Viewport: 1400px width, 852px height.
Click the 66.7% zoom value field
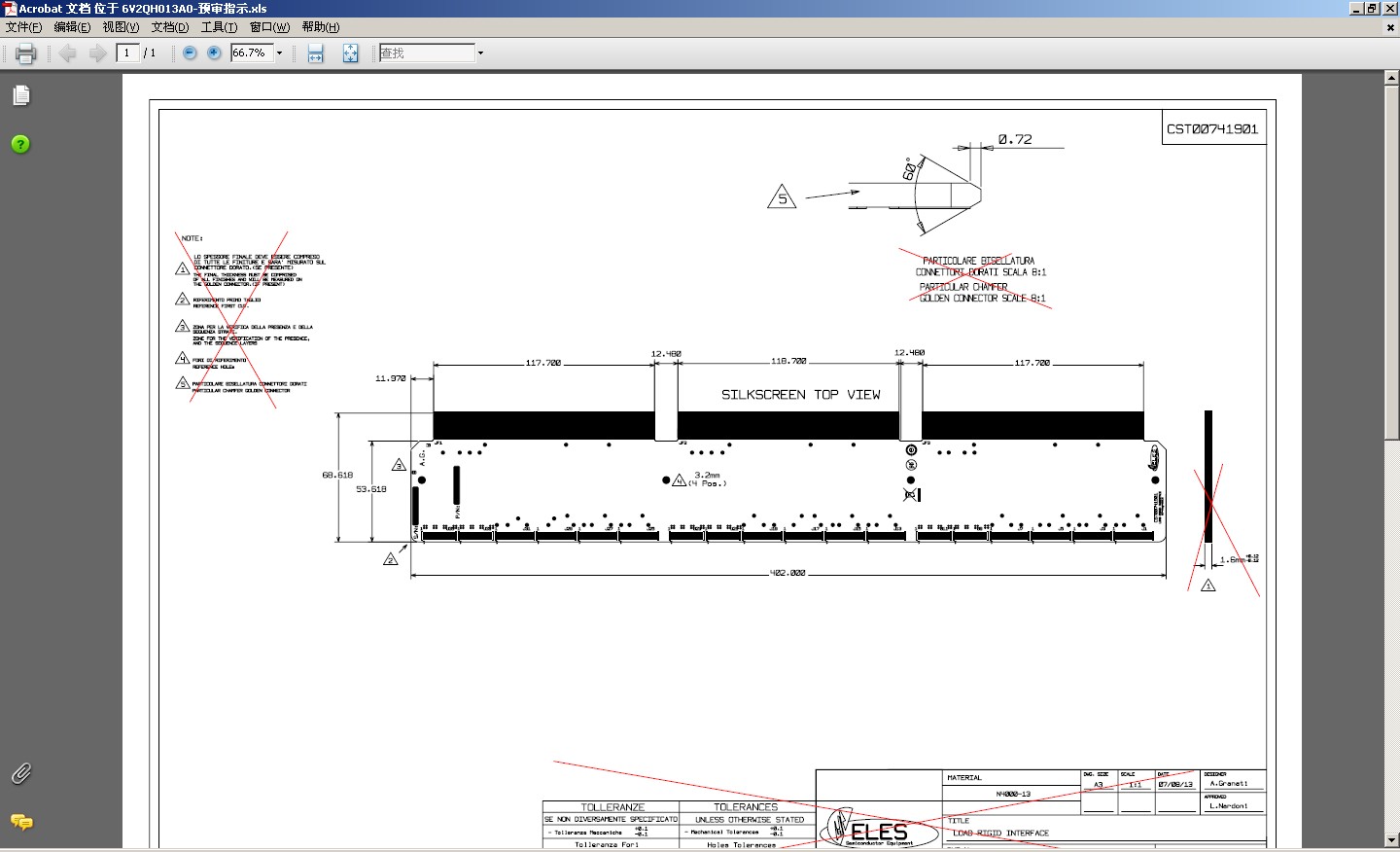click(x=251, y=53)
